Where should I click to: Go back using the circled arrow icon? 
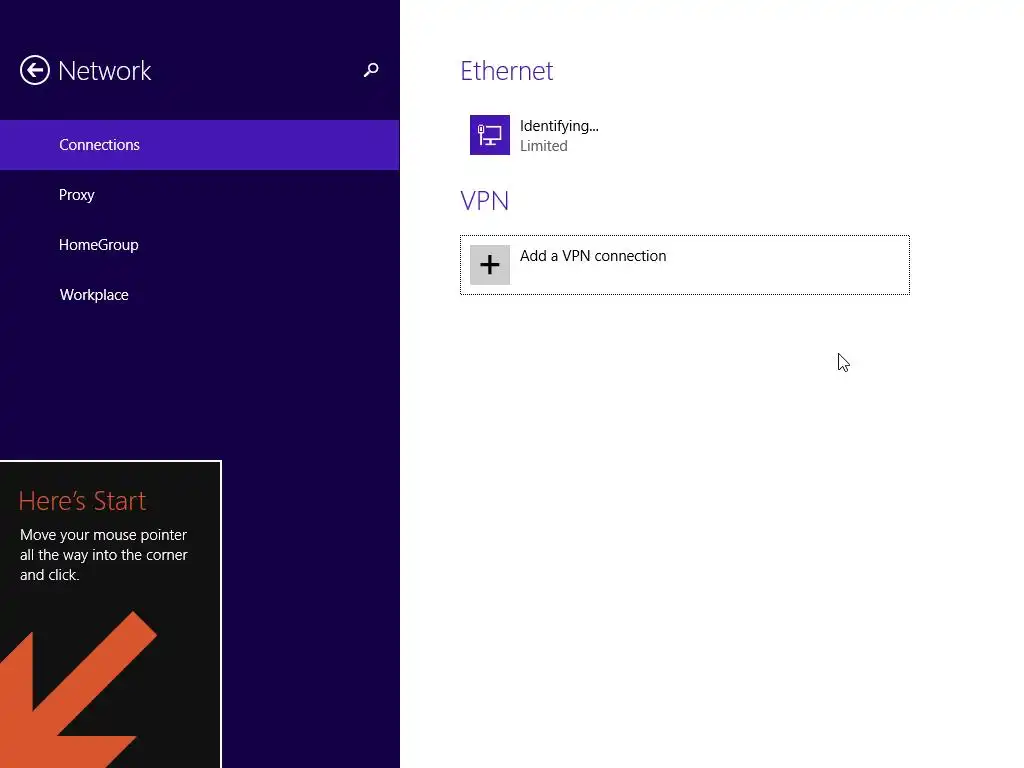click(35, 70)
